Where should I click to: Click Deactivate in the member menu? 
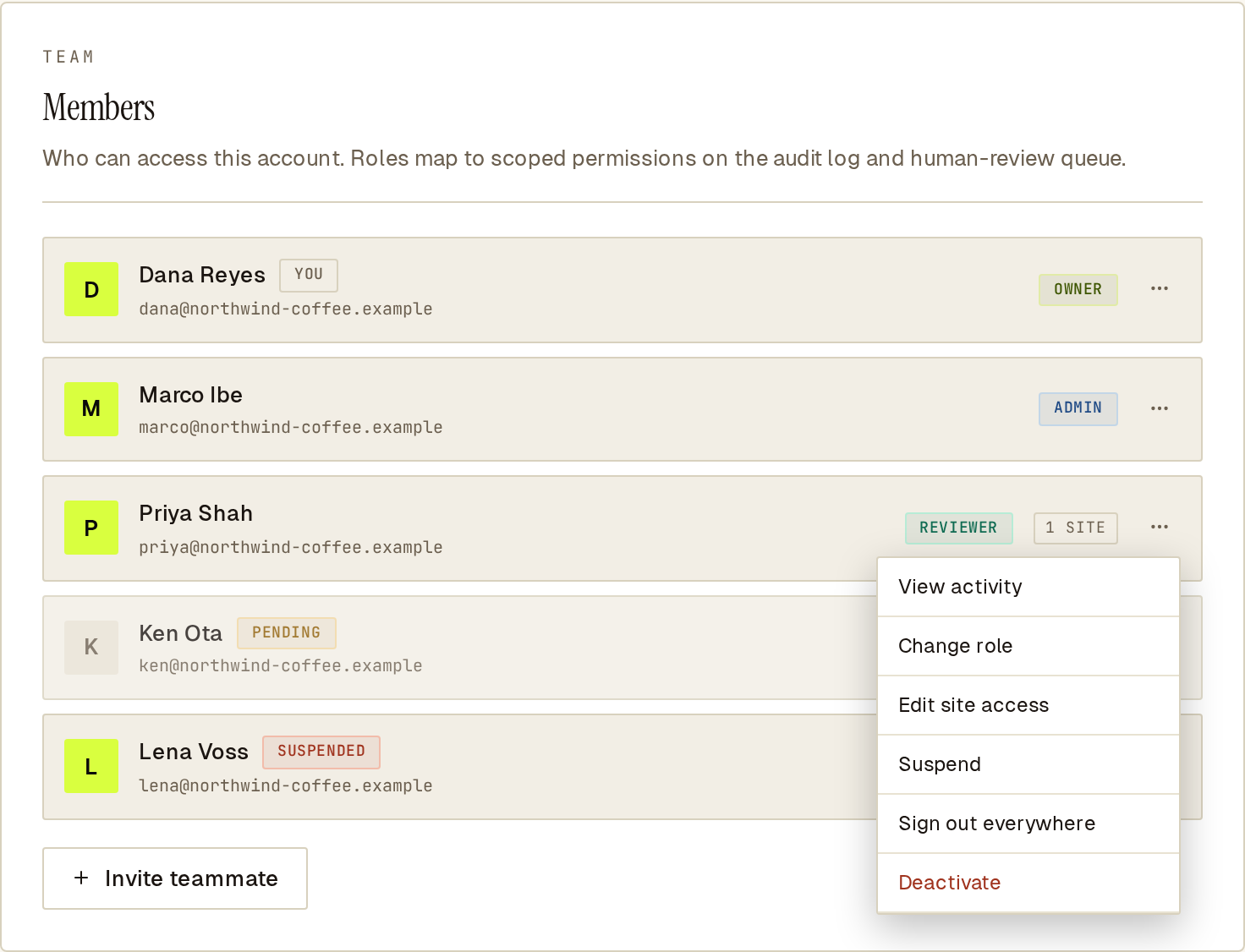(1028, 883)
